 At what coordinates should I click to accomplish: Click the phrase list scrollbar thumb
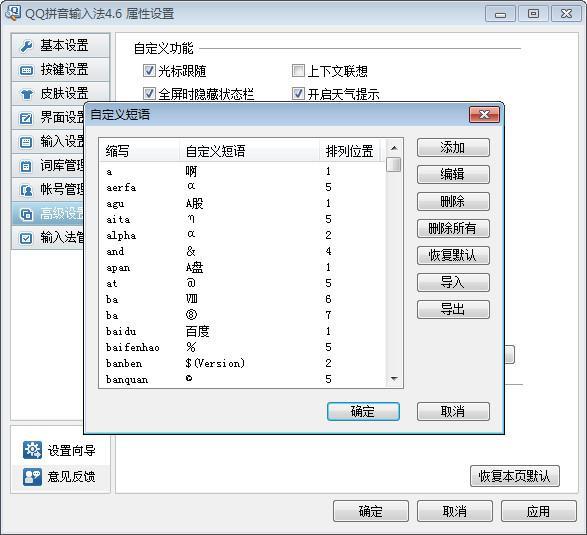point(394,165)
